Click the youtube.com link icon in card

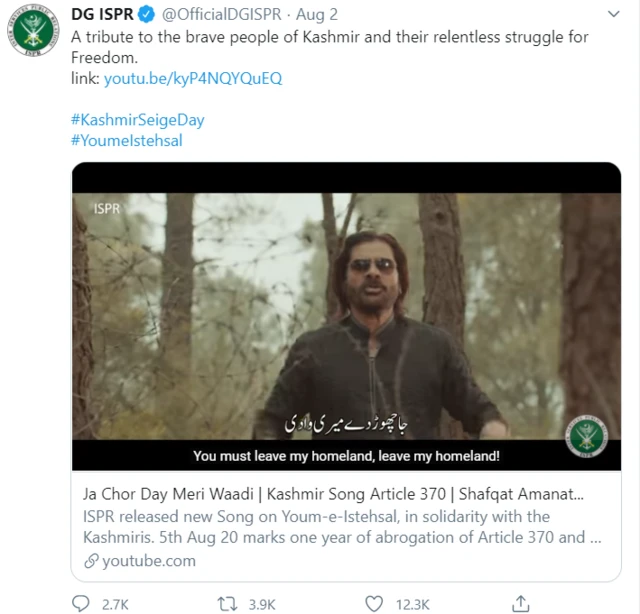pos(91,561)
